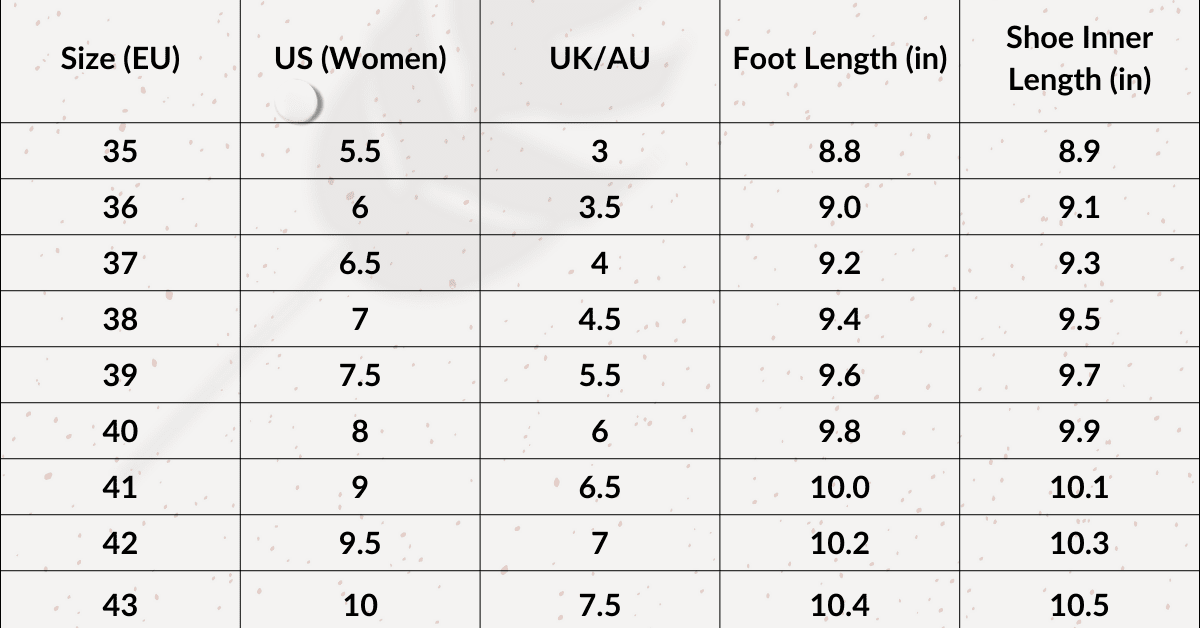Click shoe inner length 8.9 cell

point(1079,152)
